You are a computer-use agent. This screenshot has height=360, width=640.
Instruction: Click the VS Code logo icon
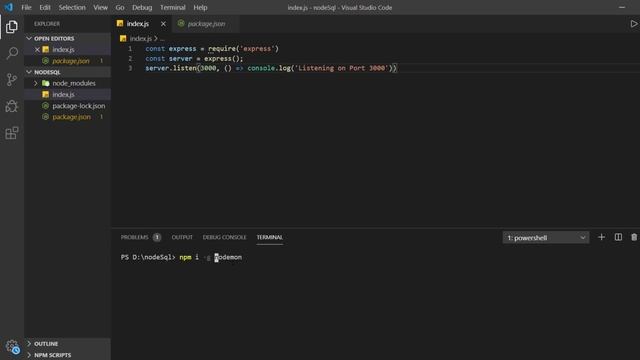coord(9,7)
